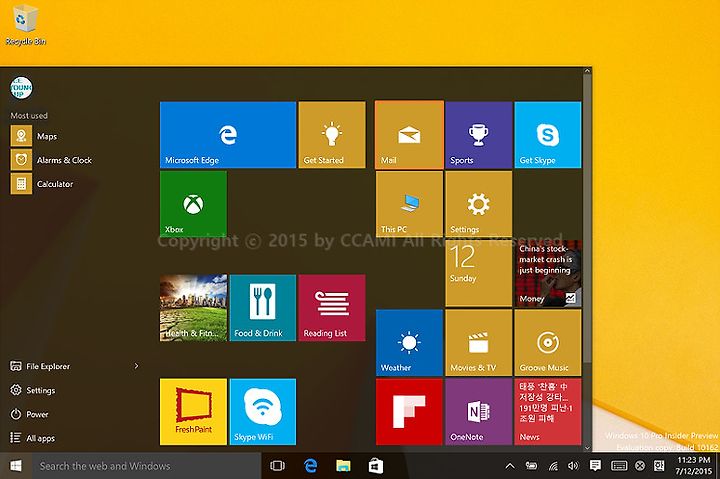Open File Explorer from the taskbar
720x479 pixels.
343,466
